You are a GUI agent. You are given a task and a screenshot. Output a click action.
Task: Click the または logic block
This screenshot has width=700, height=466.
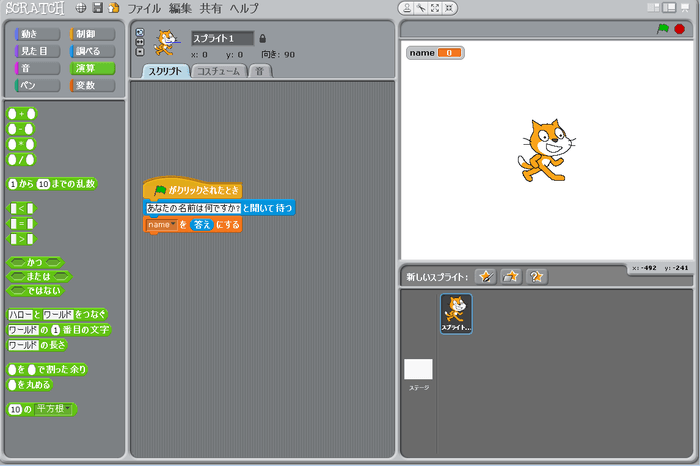pos(39,276)
